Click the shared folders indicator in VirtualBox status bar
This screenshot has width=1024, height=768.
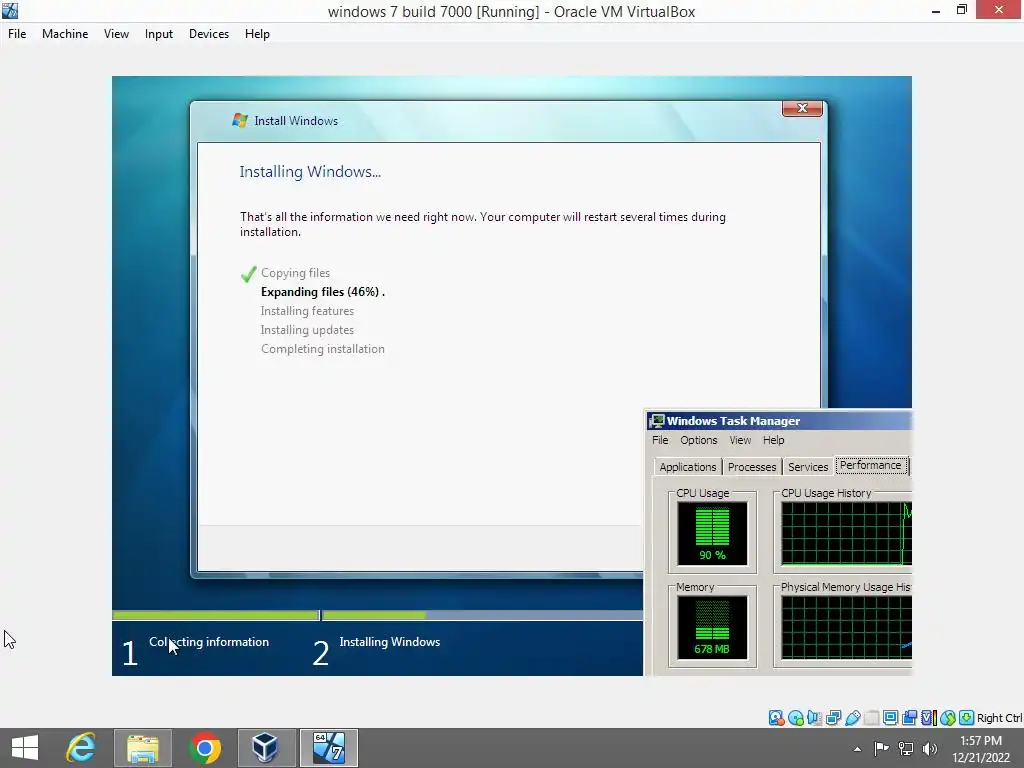tap(871, 718)
